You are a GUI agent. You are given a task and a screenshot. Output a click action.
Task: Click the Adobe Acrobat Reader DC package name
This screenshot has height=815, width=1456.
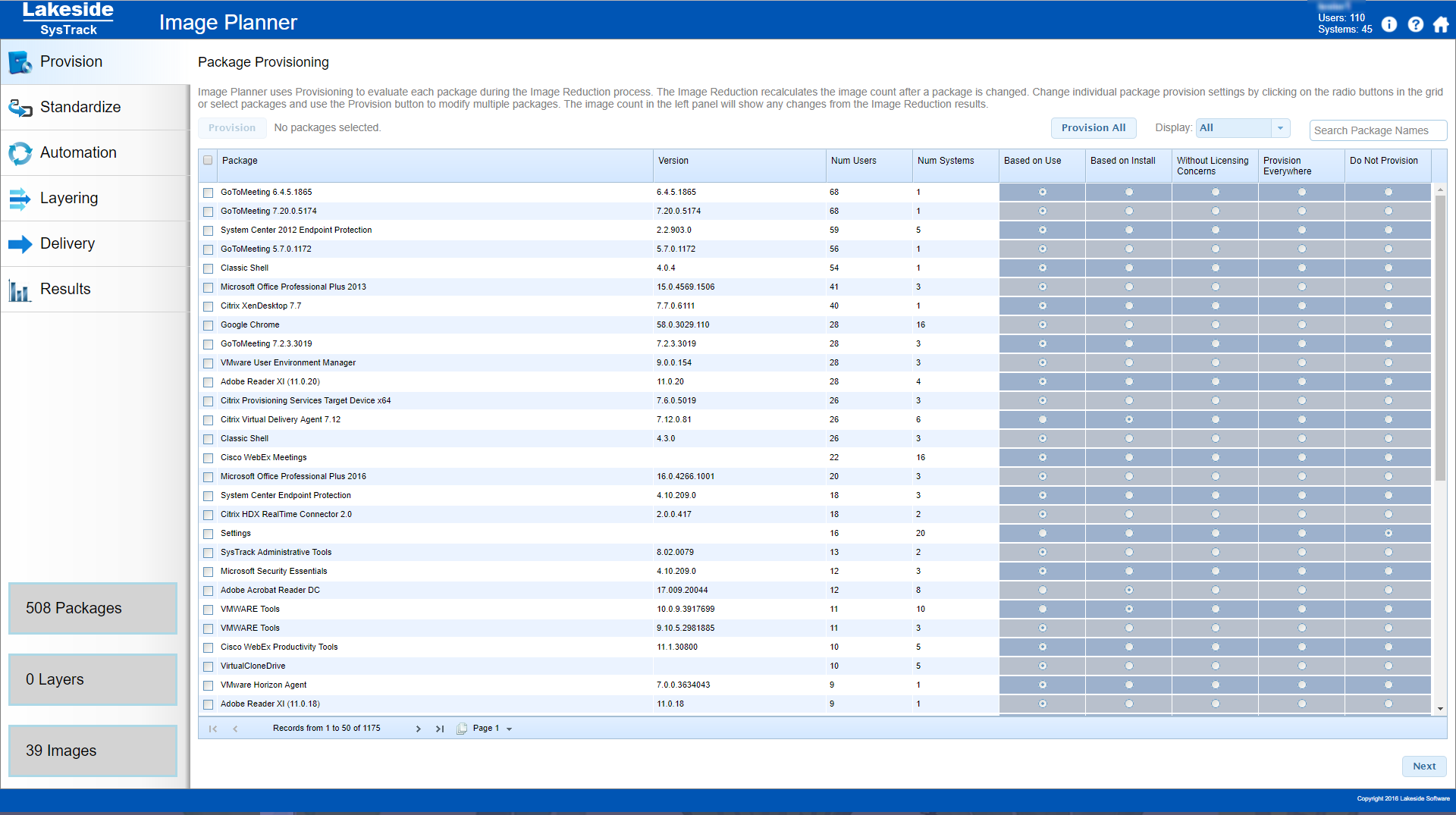point(270,591)
